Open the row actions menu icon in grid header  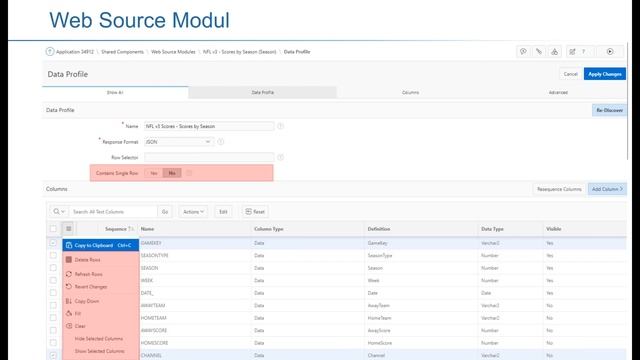pos(68,229)
